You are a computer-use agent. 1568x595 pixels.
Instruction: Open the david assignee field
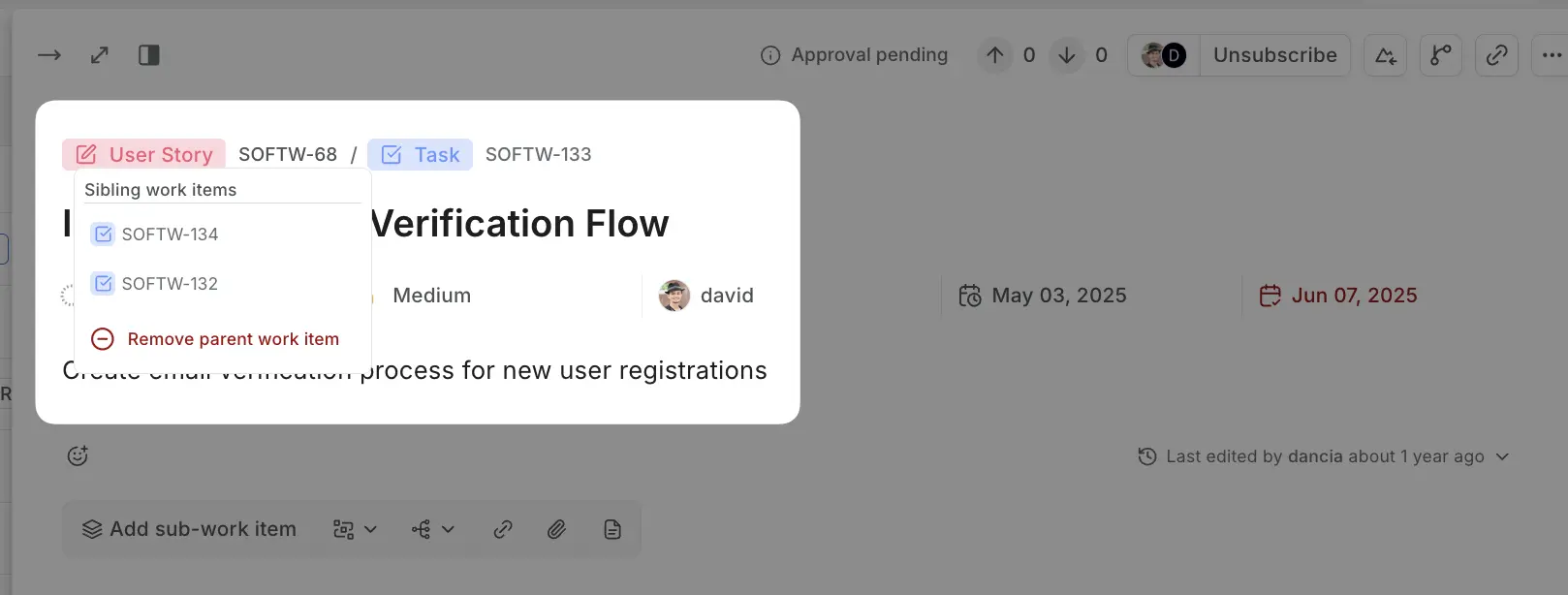tap(706, 296)
